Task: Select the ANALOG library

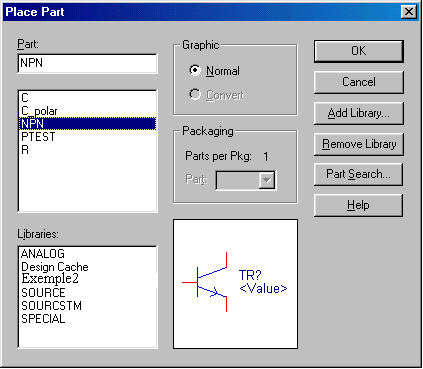Action: (x=87, y=254)
